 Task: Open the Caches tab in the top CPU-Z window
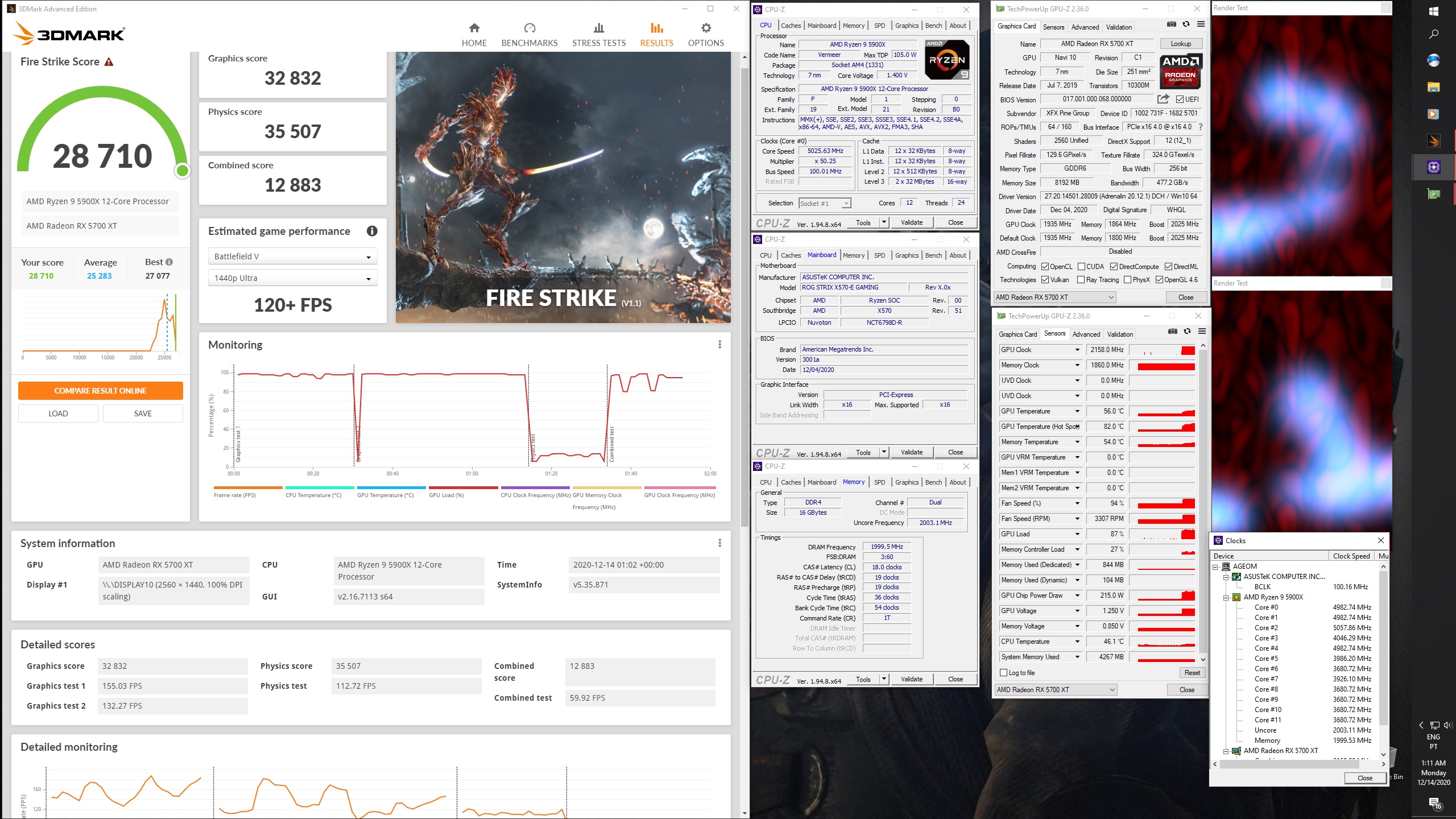click(x=791, y=26)
